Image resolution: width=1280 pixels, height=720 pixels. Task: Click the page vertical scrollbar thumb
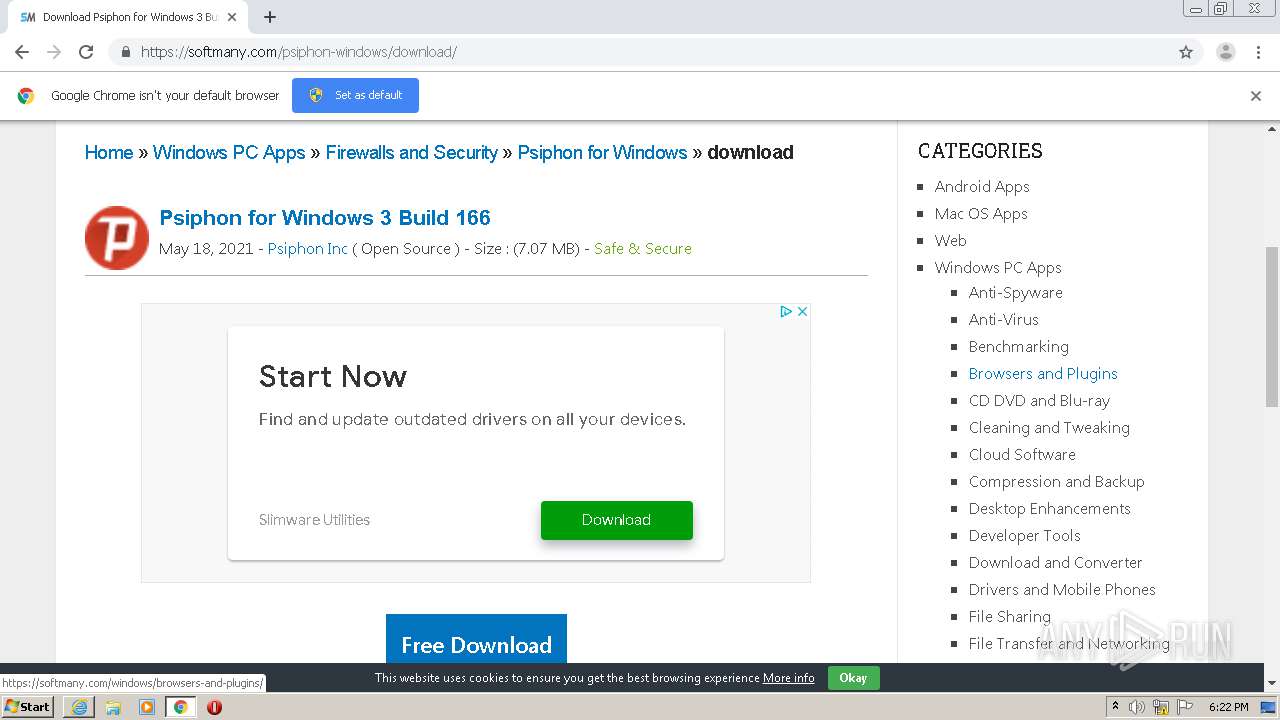(1272, 326)
